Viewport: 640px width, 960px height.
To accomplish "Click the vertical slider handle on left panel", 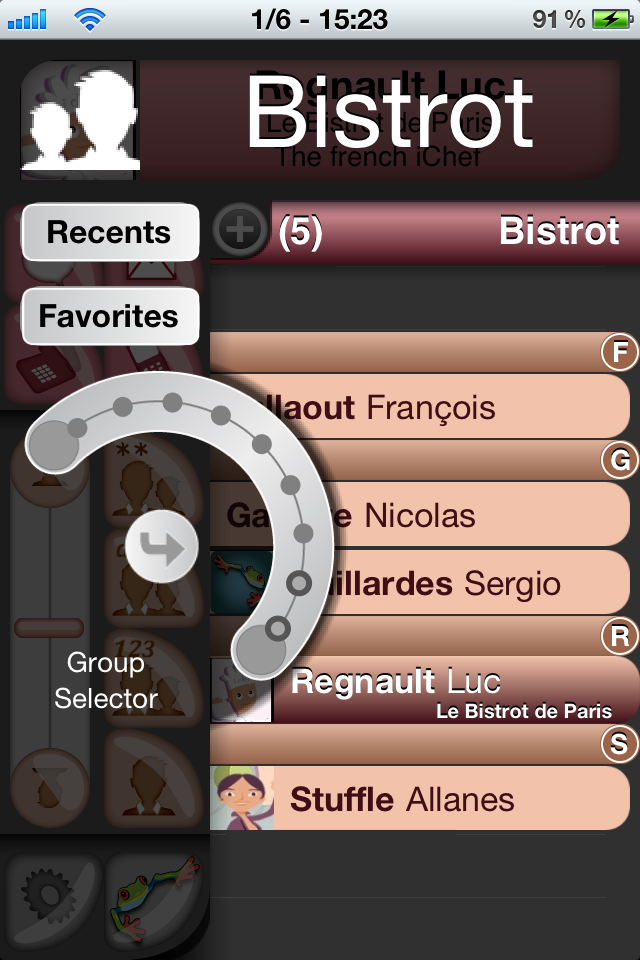I will point(48,628).
